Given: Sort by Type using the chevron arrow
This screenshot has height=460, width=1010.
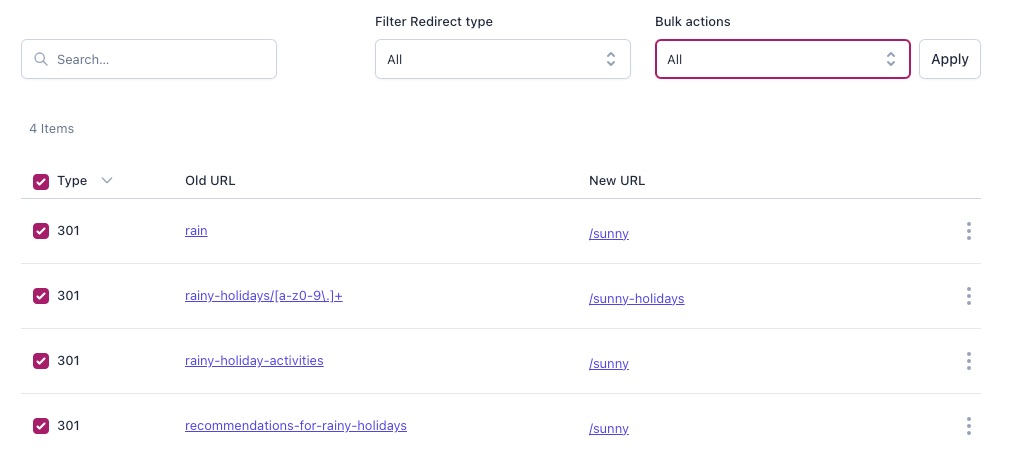Looking at the screenshot, I should [107, 180].
